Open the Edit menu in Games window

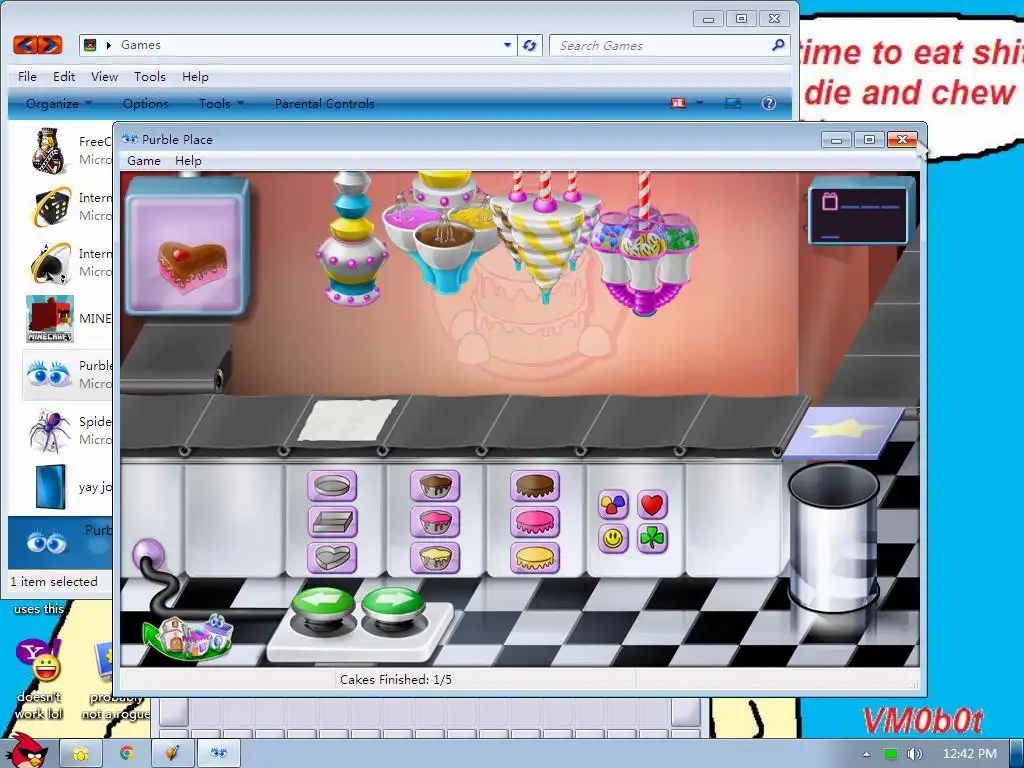tap(64, 76)
